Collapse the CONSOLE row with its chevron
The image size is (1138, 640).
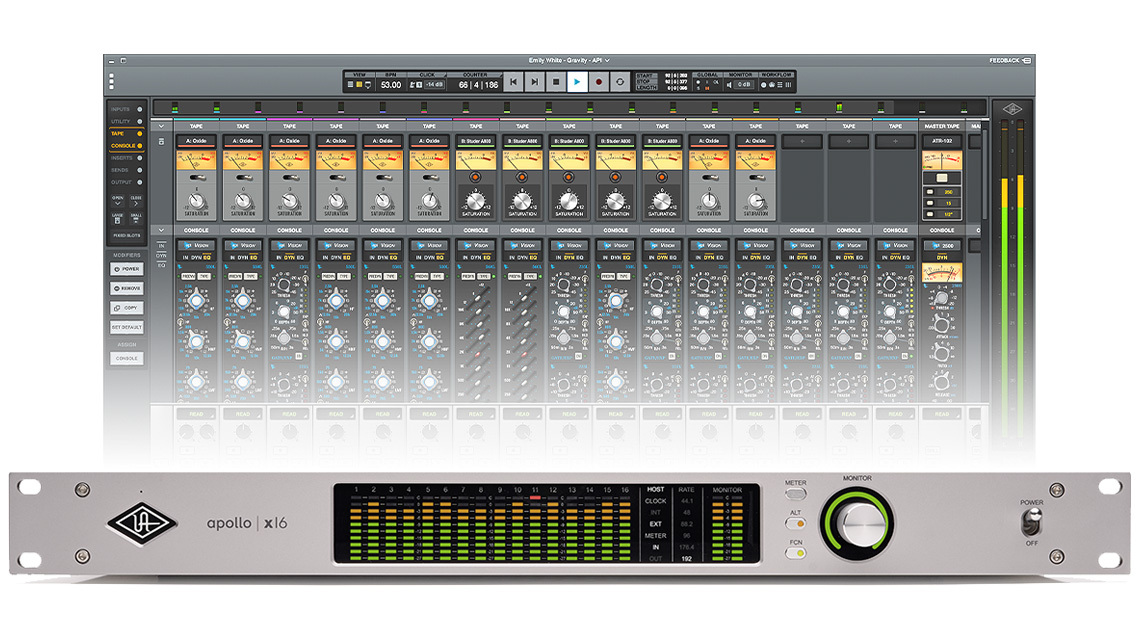pos(161,230)
